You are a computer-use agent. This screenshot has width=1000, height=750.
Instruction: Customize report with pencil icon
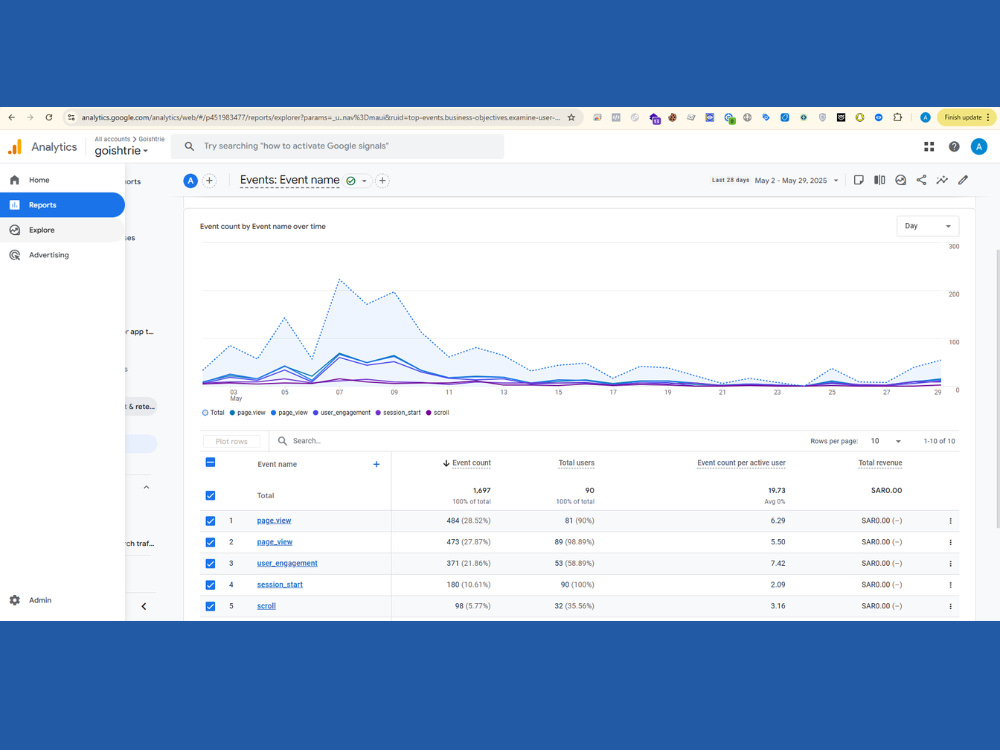click(963, 180)
